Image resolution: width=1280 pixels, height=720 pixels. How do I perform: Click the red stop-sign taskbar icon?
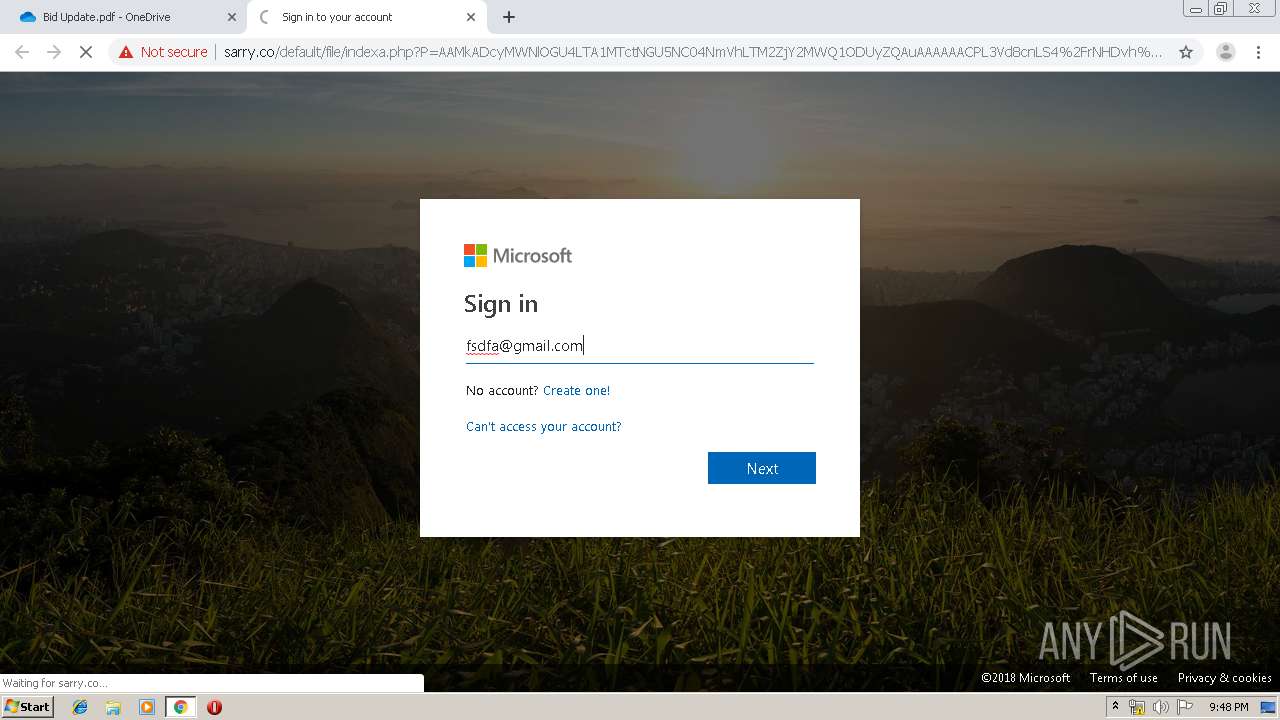[x=214, y=707]
